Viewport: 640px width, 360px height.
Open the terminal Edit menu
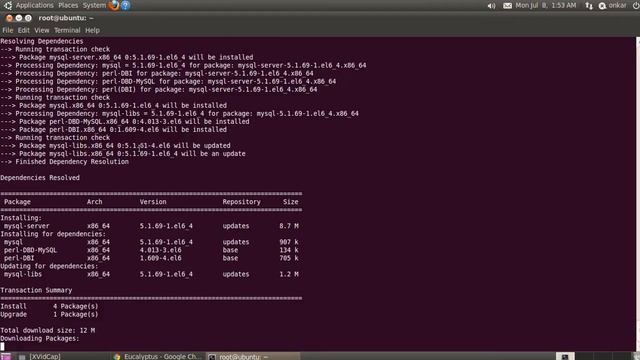click(x=23, y=30)
